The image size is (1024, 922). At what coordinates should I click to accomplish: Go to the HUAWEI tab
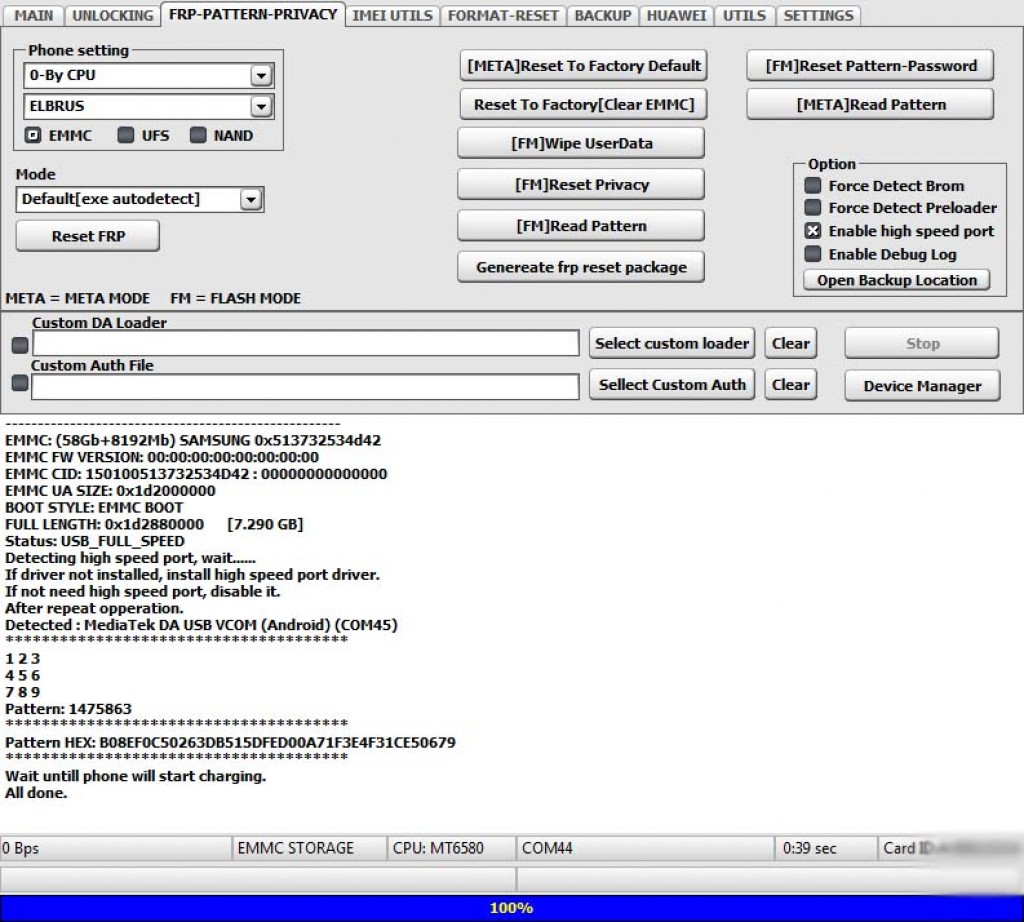(x=676, y=15)
